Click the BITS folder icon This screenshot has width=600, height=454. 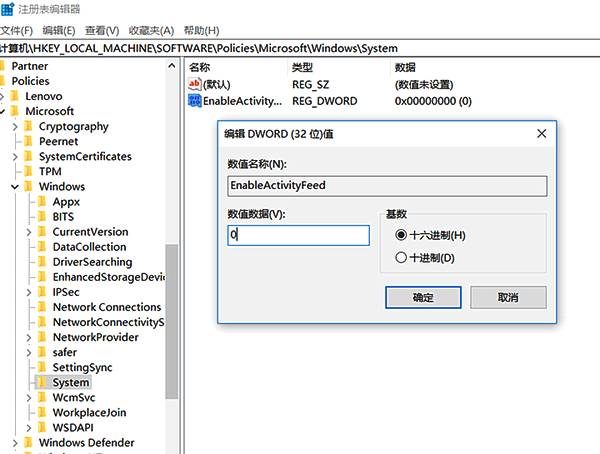coord(42,217)
